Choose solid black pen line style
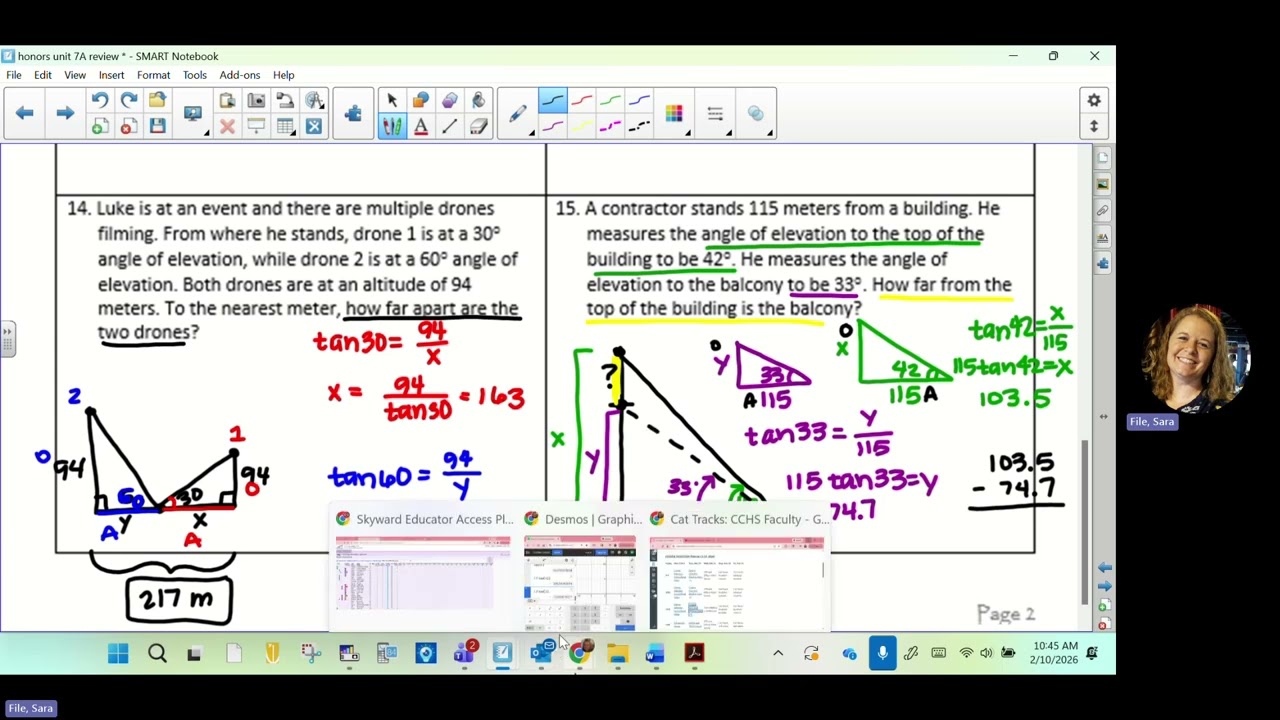Screen dimensions: 1280x720 pos(552,101)
